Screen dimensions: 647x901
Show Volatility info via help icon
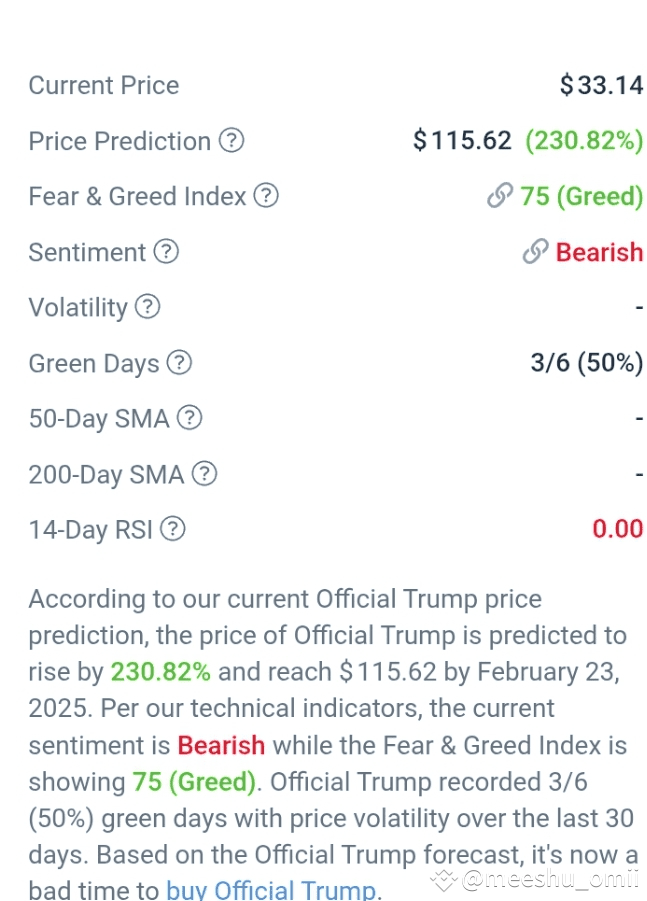148,306
